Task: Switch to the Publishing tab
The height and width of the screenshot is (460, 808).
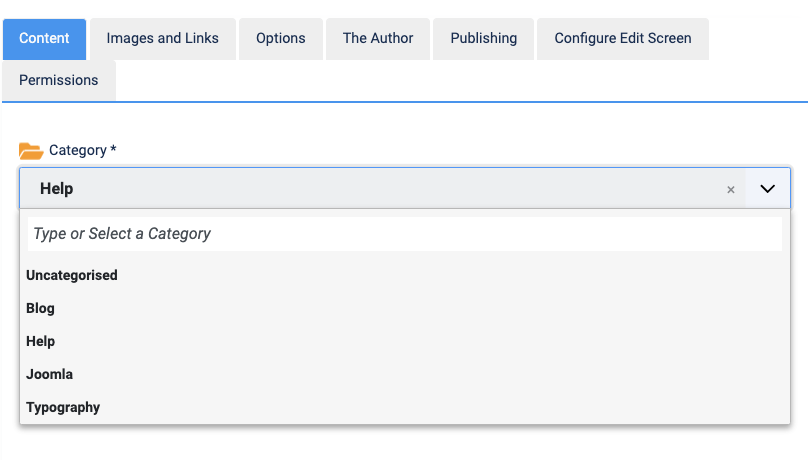Action: pyautogui.click(x=483, y=39)
